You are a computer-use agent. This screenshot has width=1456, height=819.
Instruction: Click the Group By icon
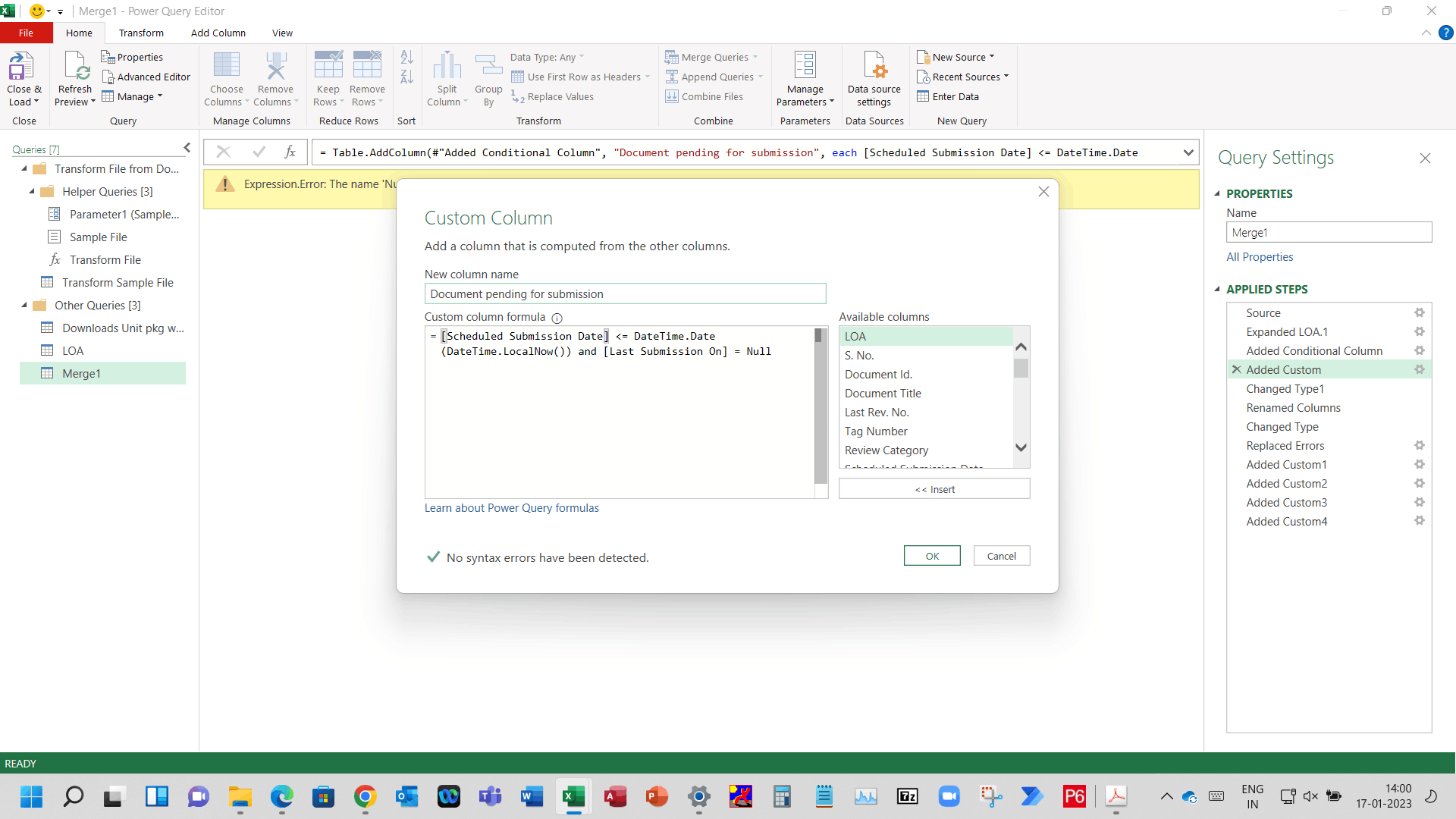pyautogui.click(x=488, y=66)
